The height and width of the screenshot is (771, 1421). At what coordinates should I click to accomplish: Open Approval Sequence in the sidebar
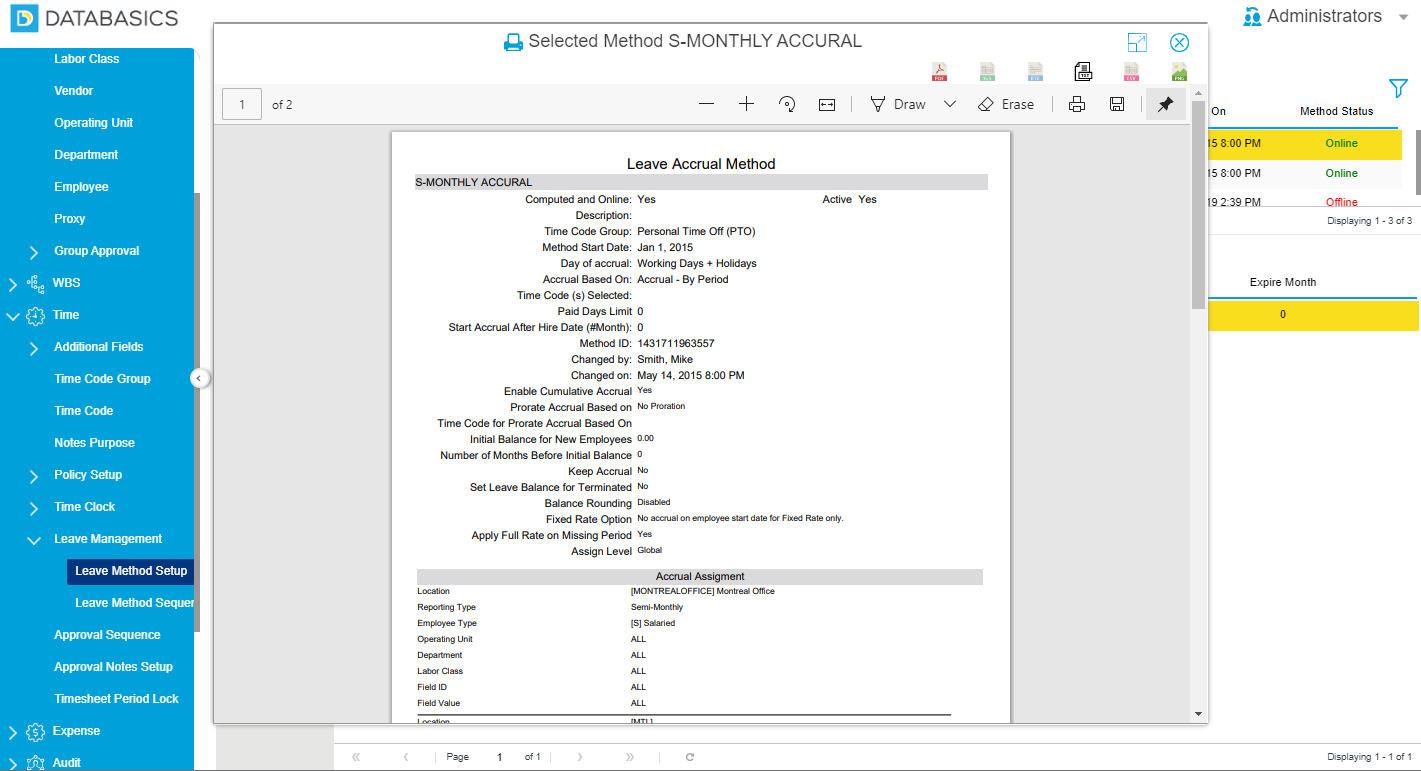[x=107, y=635]
